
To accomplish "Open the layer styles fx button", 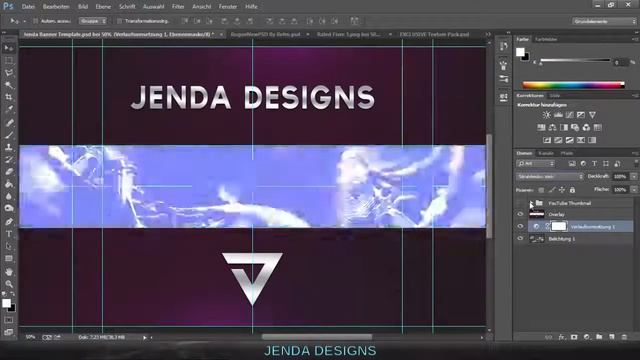I will coord(562,337).
